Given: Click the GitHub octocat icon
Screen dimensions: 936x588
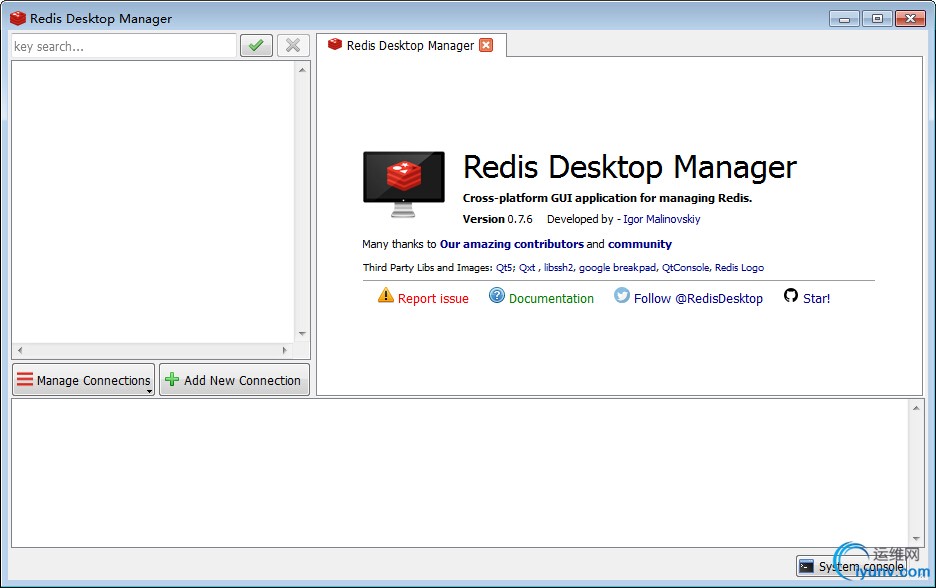Looking at the screenshot, I should pos(791,295).
